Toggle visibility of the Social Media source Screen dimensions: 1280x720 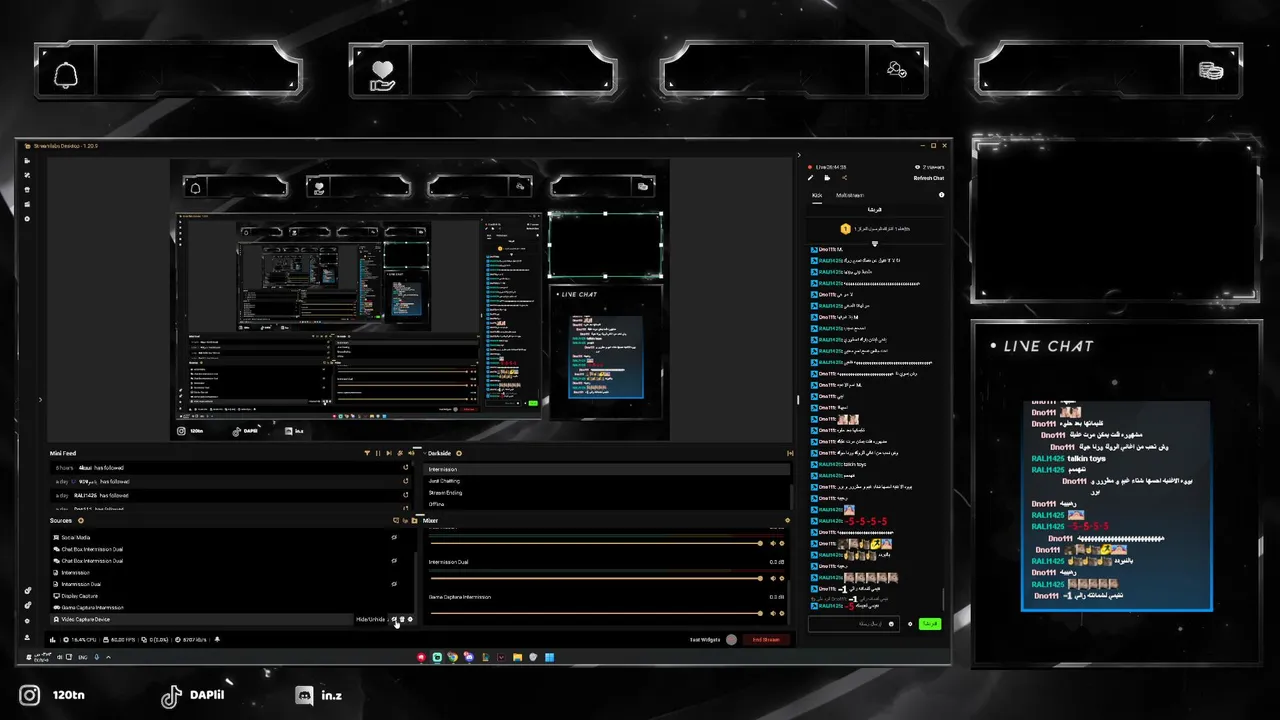(394, 537)
